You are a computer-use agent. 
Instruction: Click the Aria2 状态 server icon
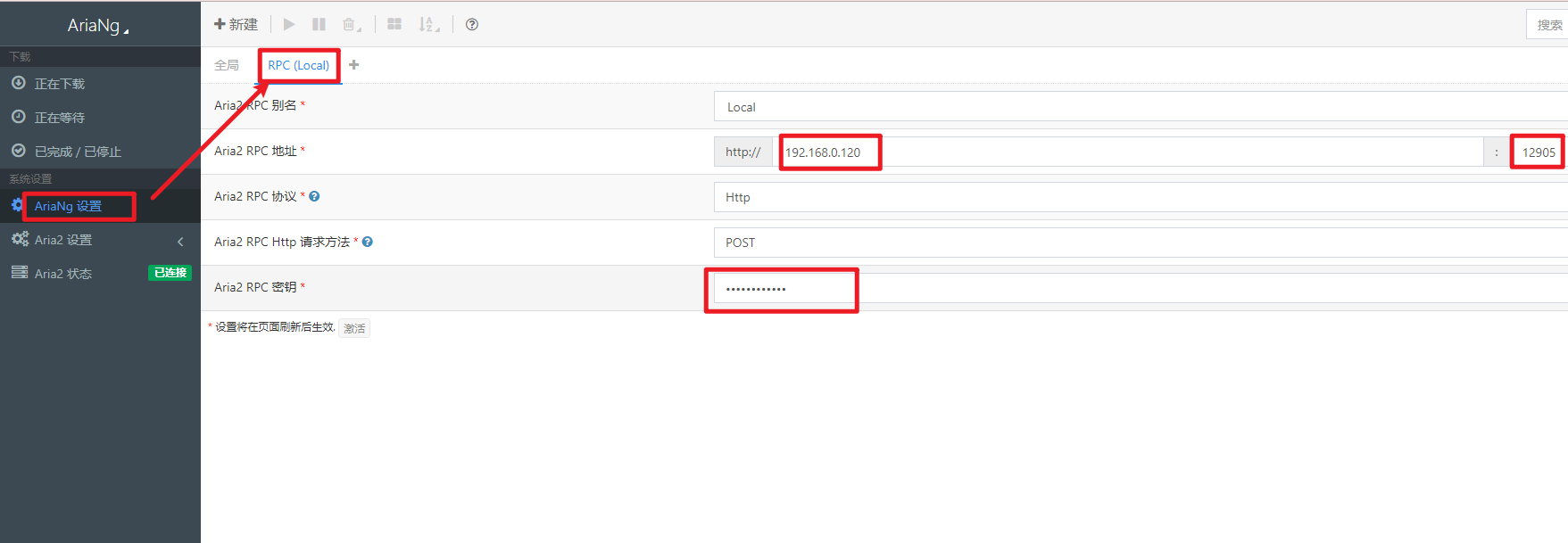point(19,273)
